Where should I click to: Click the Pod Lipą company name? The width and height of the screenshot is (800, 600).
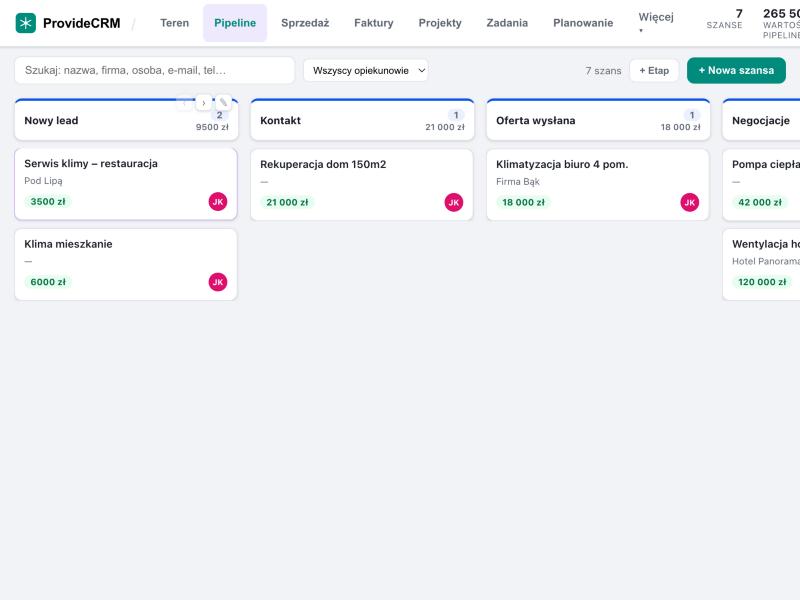[x=43, y=181]
